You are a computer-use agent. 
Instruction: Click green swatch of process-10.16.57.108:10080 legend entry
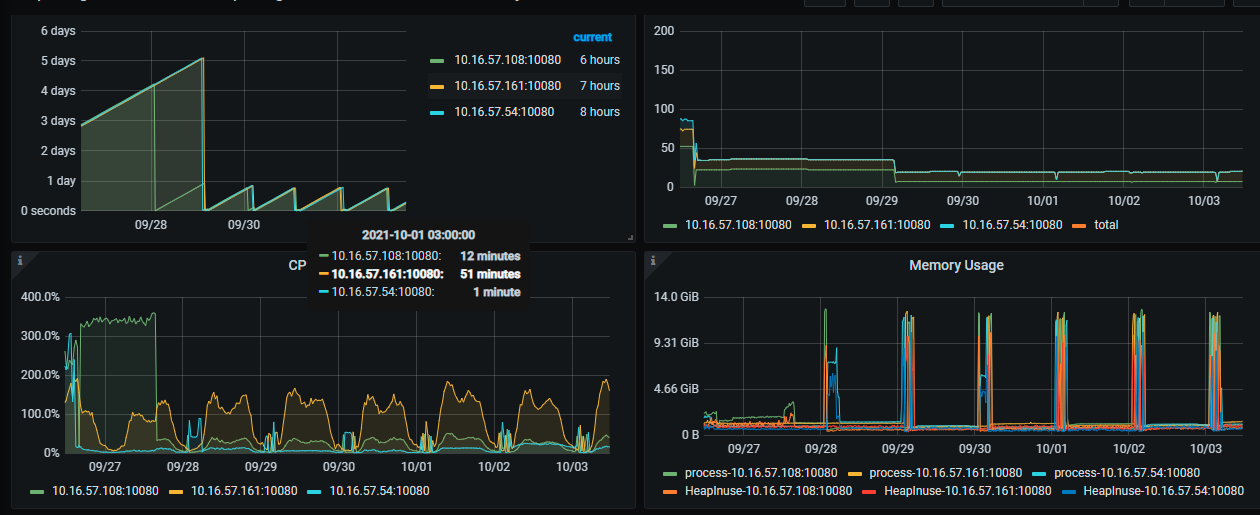point(670,472)
